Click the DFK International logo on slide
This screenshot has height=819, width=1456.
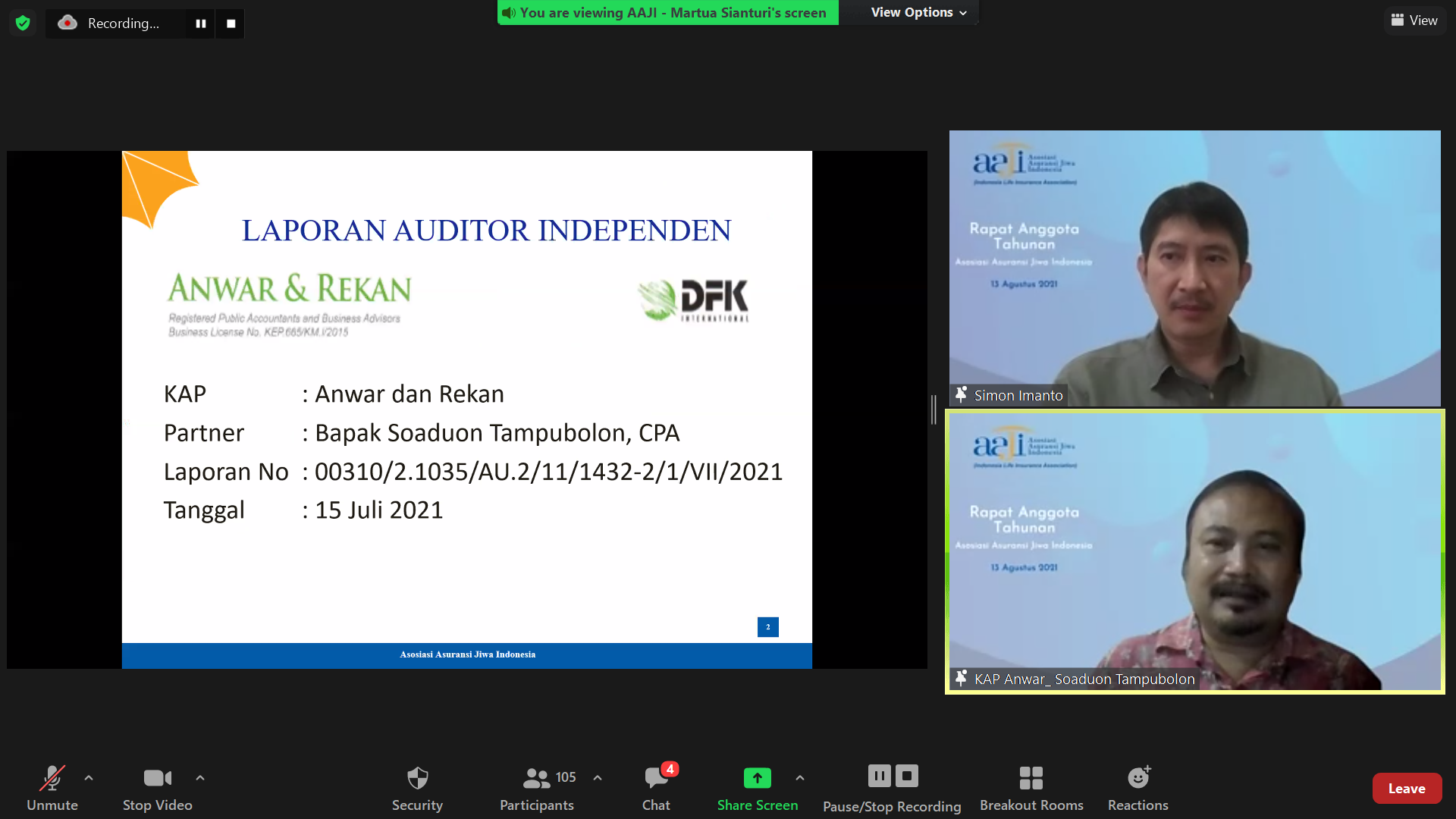[693, 300]
